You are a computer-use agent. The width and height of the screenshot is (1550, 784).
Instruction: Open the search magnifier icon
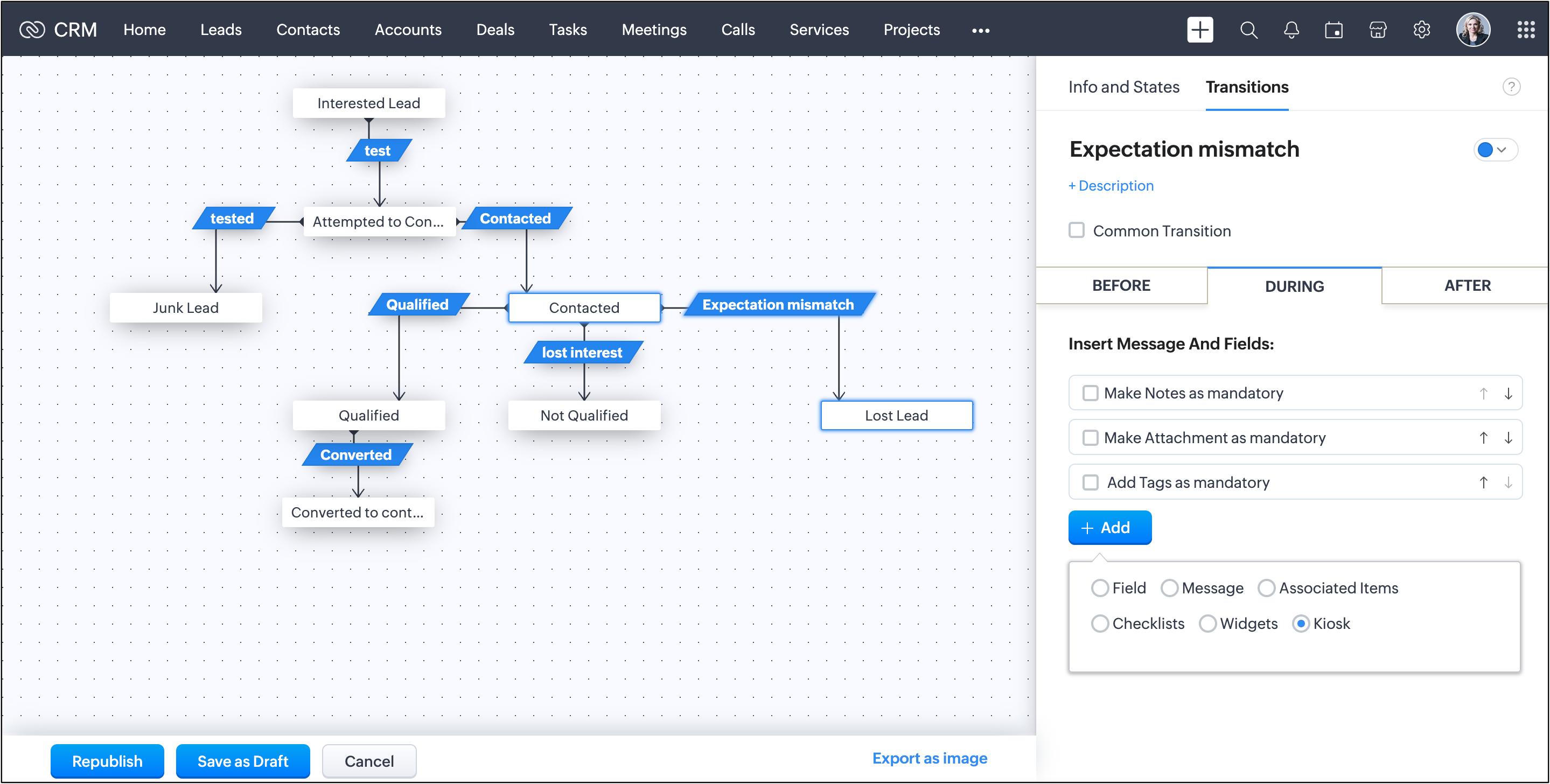[1248, 30]
